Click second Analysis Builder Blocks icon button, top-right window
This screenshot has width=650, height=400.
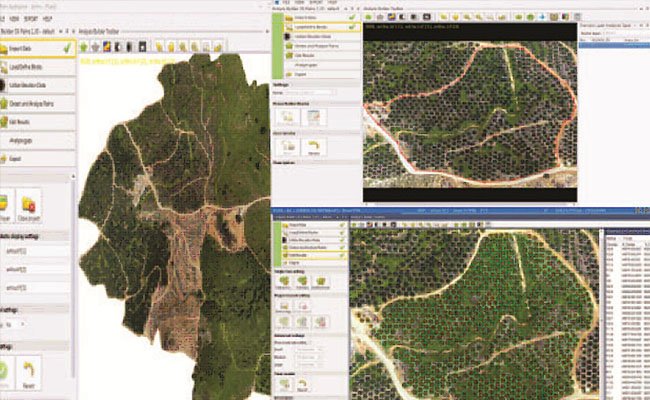coord(313,117)
